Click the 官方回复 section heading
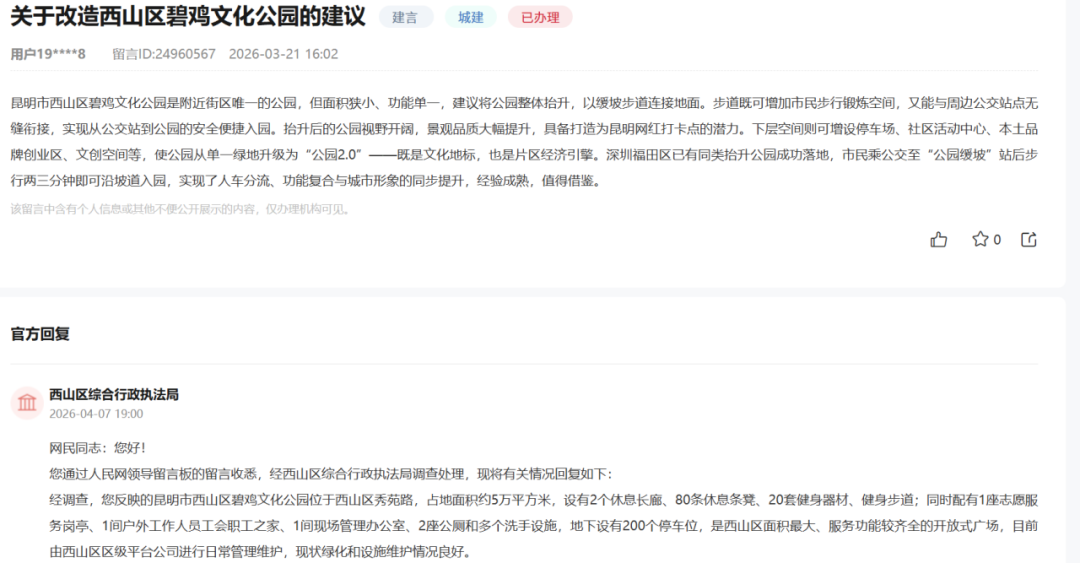 (x=40, y=333)
